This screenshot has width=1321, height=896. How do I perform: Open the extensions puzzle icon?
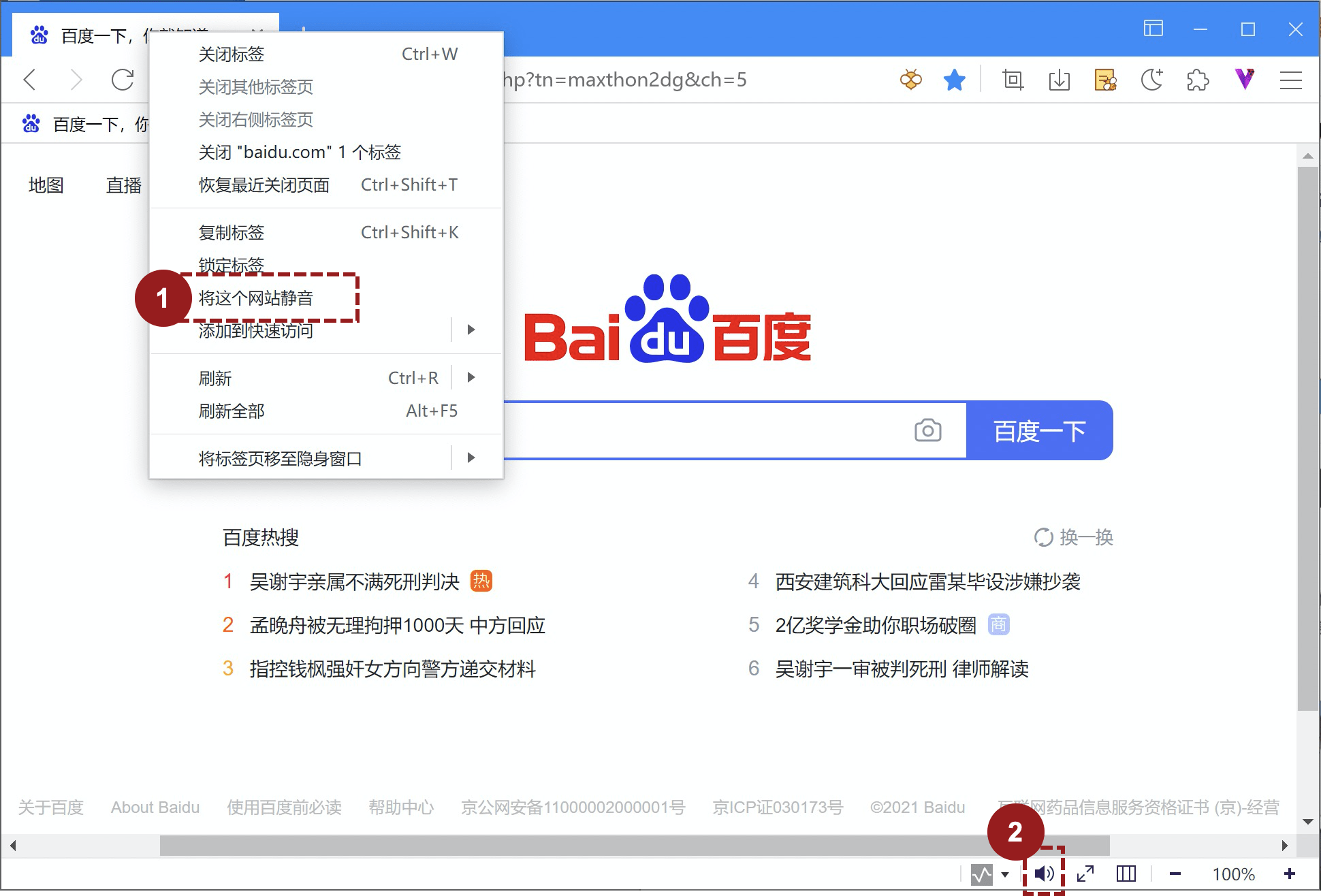click(x=1198, y=80)
